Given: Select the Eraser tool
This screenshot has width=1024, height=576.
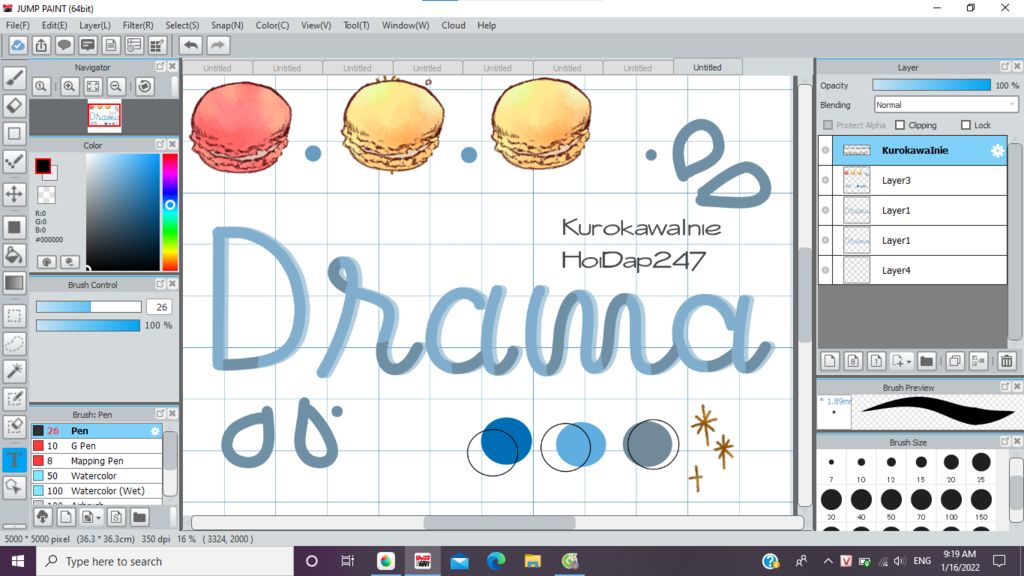Looking at the screenshot, I should tap(14, 105).
